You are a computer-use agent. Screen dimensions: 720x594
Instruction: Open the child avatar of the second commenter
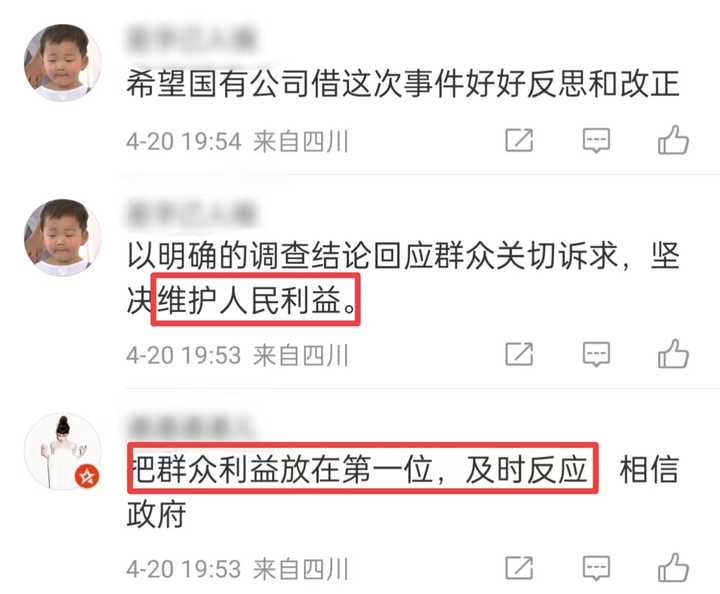coord(63,237)
